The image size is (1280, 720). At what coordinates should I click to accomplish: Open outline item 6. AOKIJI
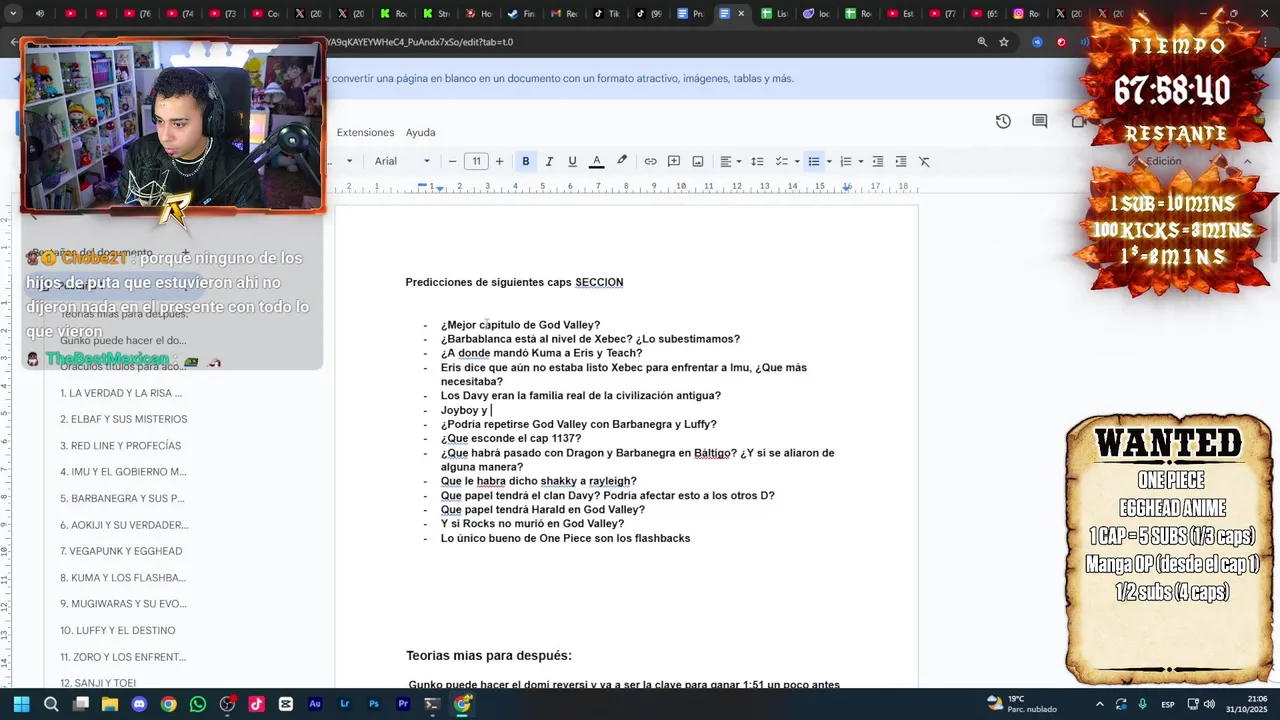[124, 525]
